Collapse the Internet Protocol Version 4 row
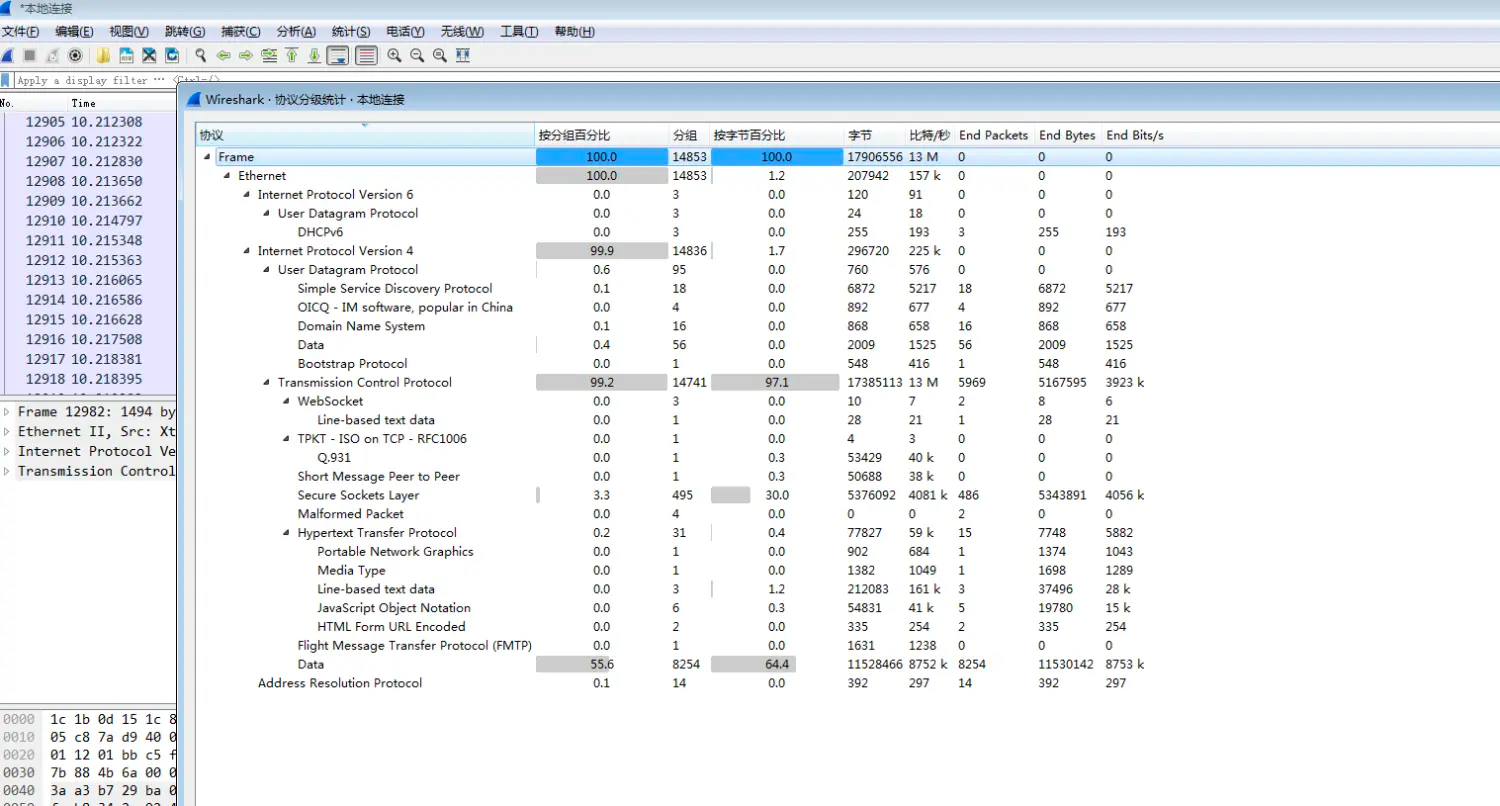 [x=245, y=251]
